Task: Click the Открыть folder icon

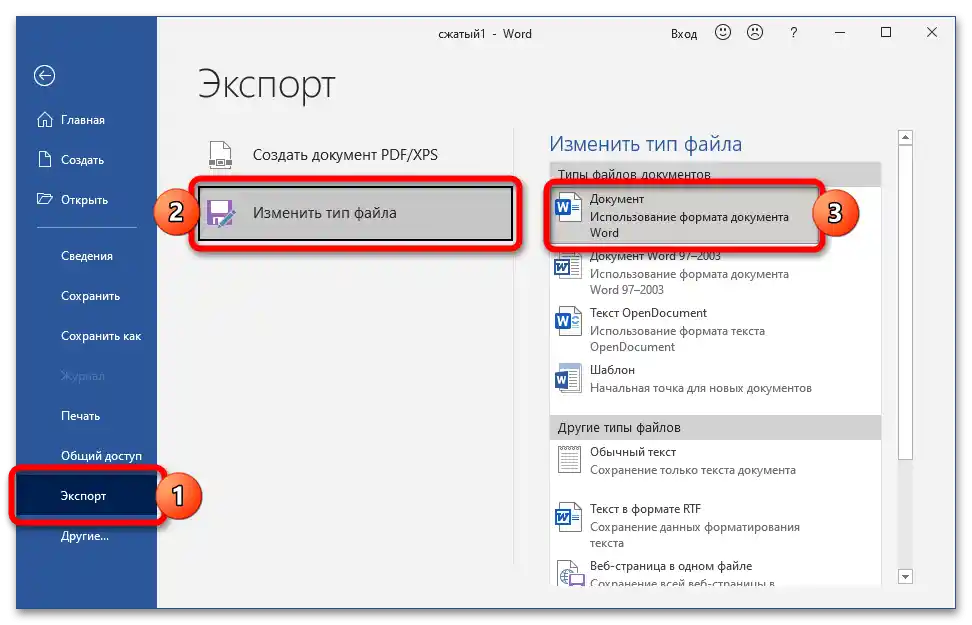Action: 45,199
